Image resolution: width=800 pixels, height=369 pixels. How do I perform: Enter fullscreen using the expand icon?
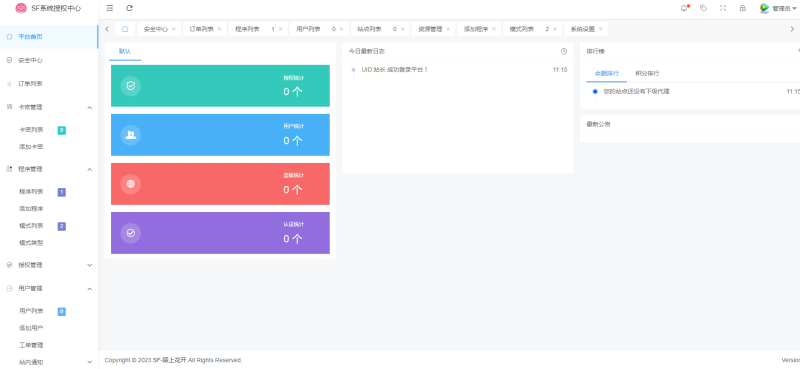coord(723,8)
